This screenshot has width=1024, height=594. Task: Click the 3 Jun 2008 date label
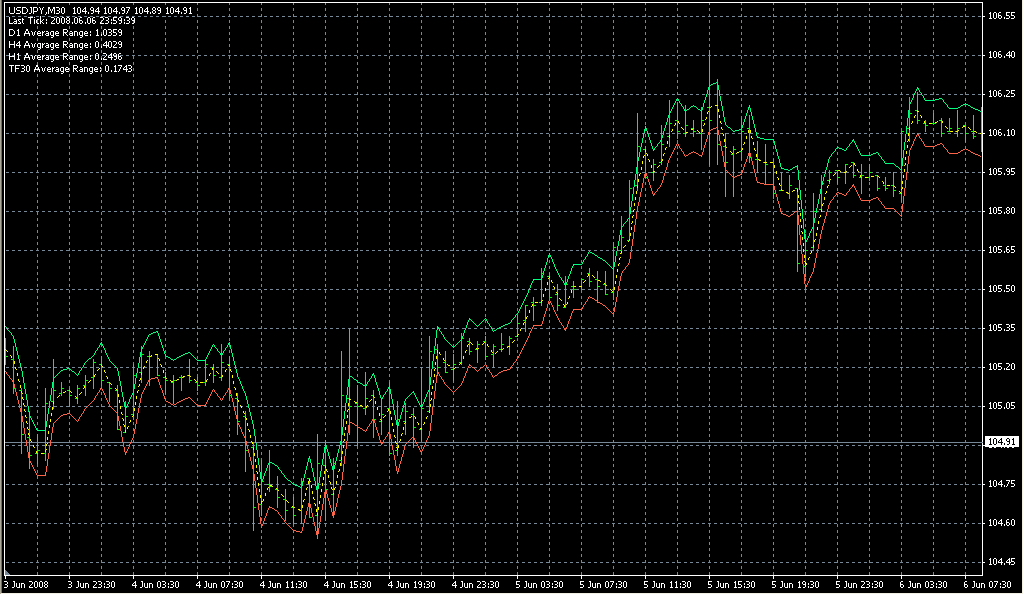pyautogui.click(x=26, y=584)
